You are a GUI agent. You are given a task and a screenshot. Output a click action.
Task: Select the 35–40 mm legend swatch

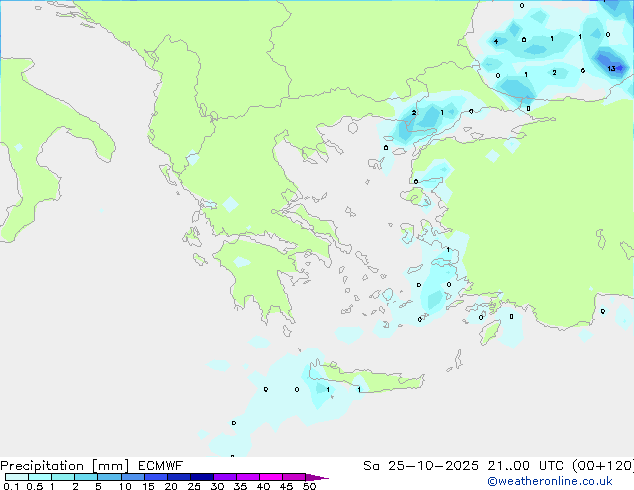coord(248,477)
